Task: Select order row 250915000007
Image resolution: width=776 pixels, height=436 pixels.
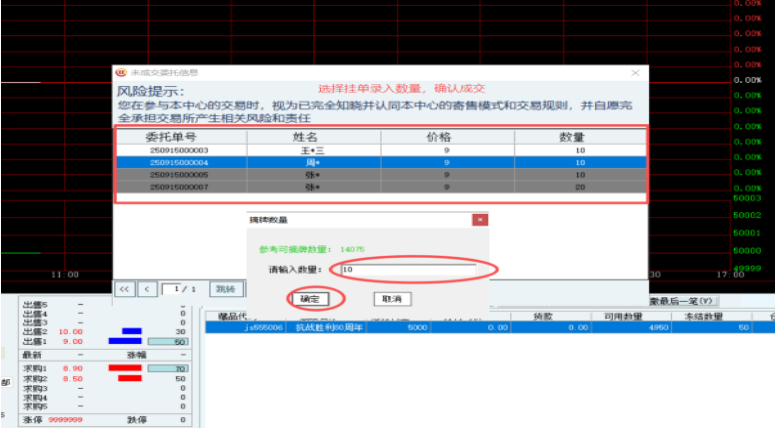Action: coord(381,188)
